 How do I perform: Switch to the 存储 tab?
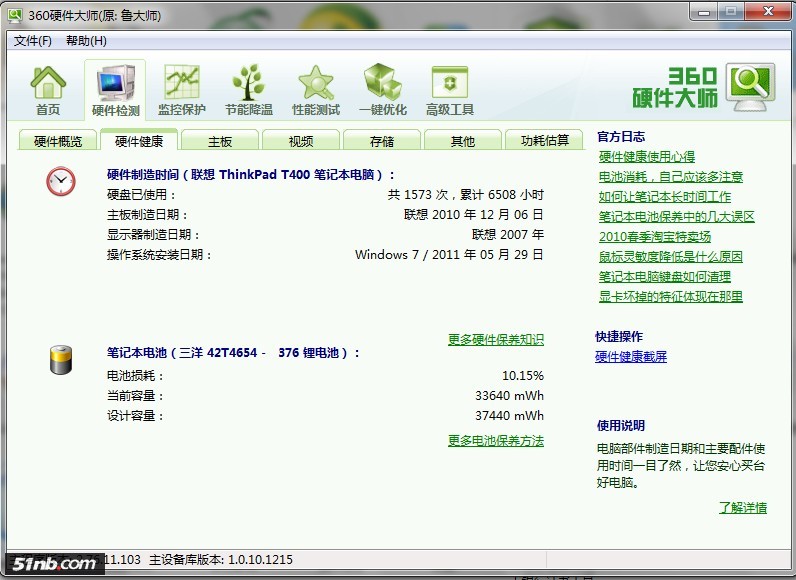(x=382, y=141)
